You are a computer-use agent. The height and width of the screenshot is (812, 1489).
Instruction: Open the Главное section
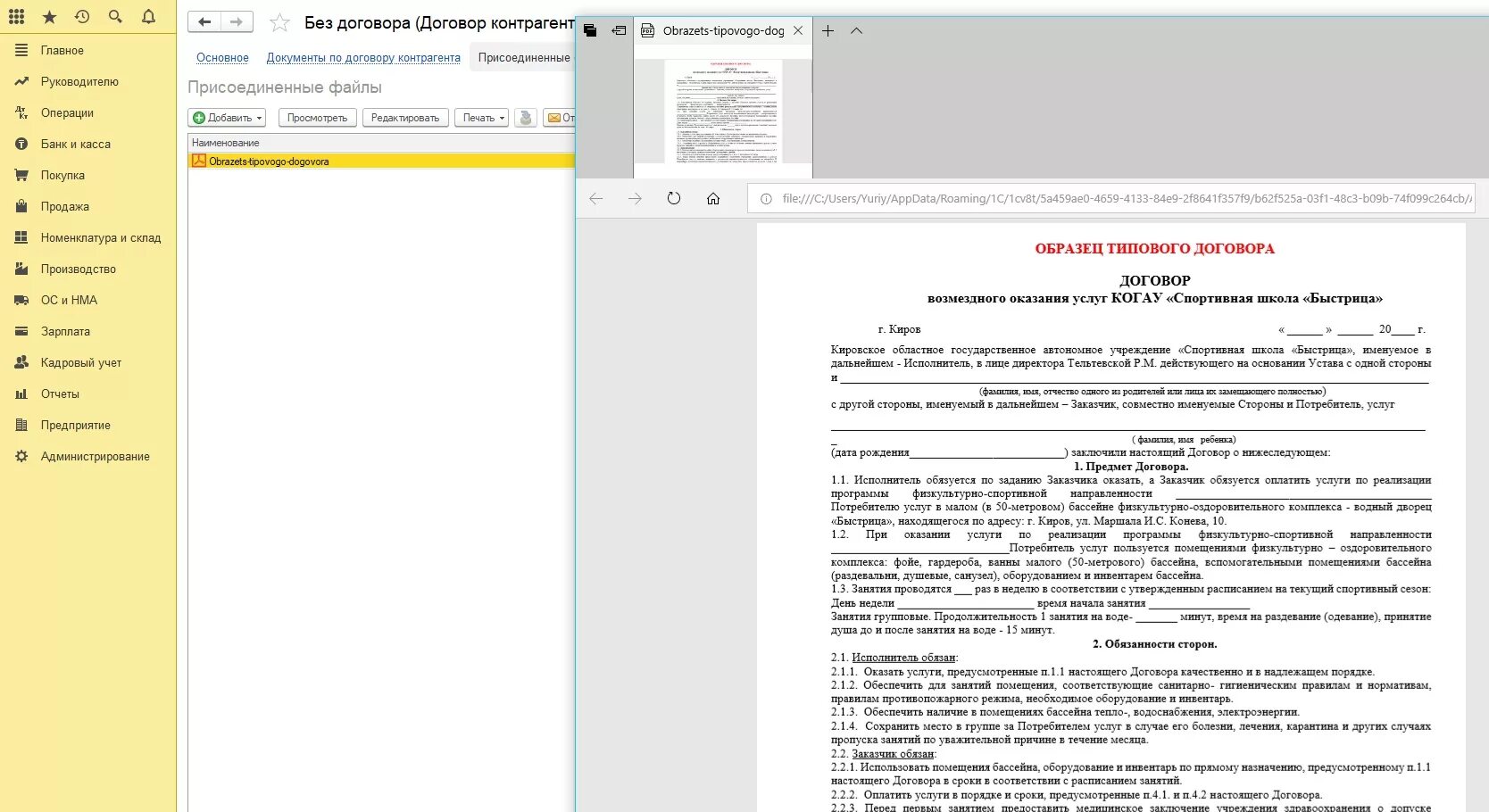point(62,51)
